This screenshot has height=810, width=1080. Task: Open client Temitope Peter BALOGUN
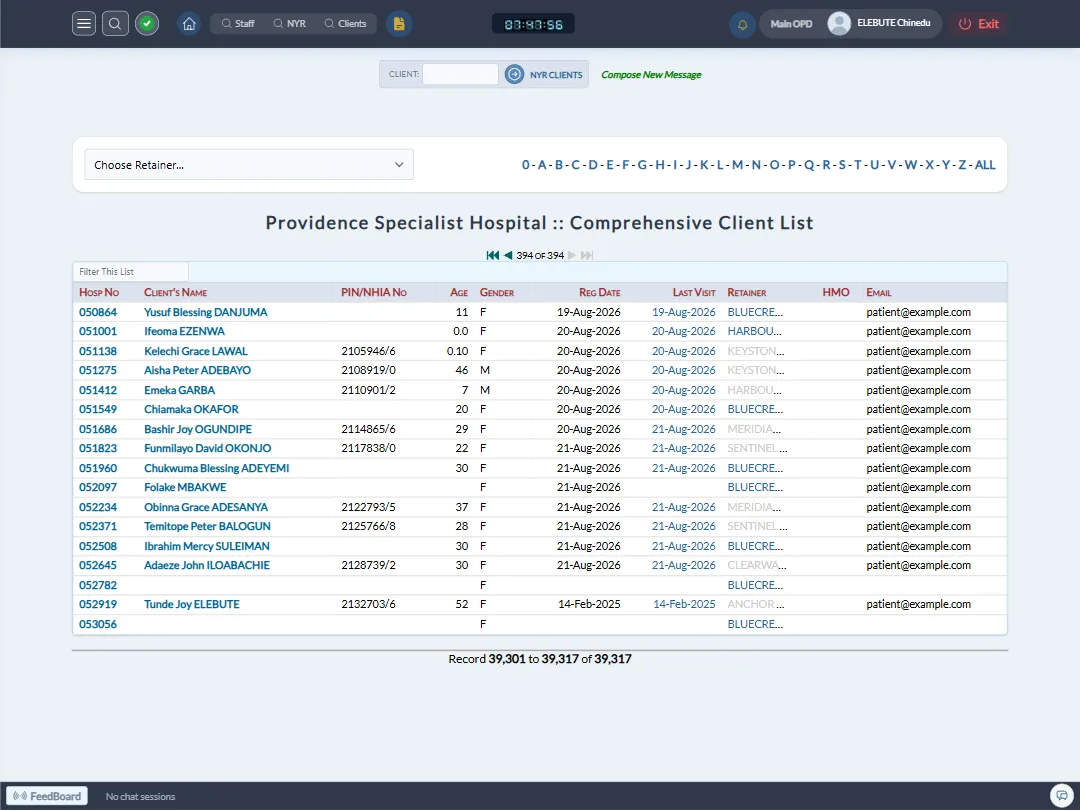point(207,526)
